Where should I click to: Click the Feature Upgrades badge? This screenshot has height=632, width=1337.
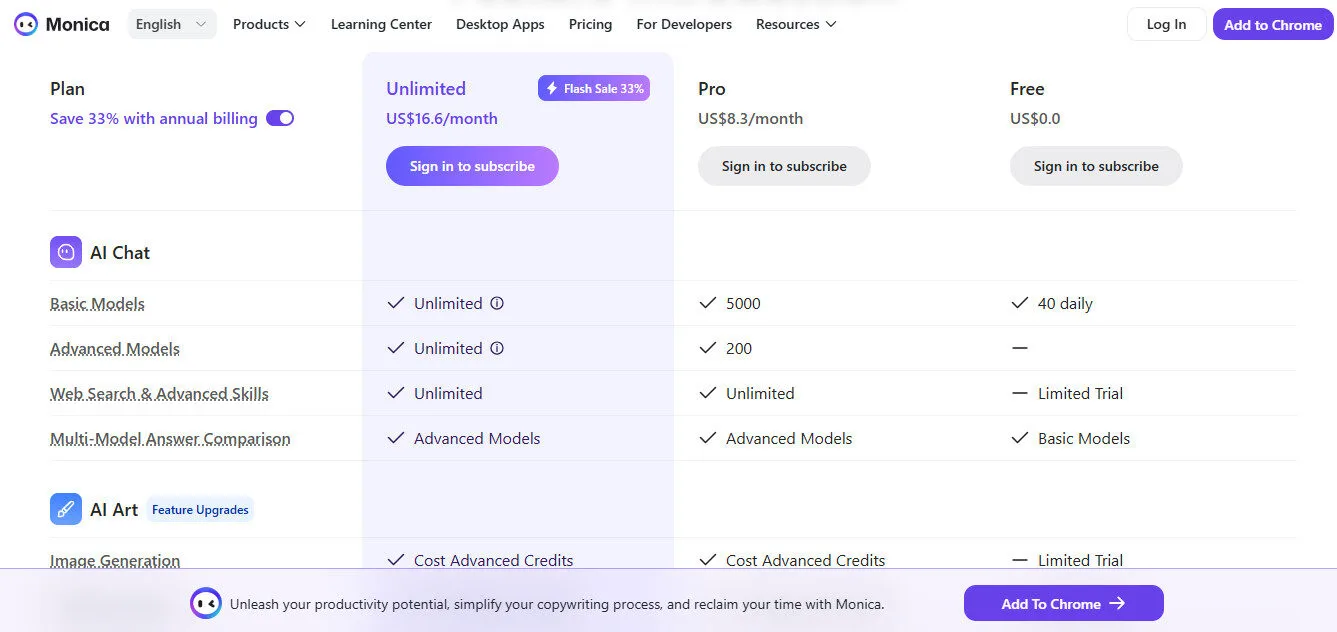200,509
